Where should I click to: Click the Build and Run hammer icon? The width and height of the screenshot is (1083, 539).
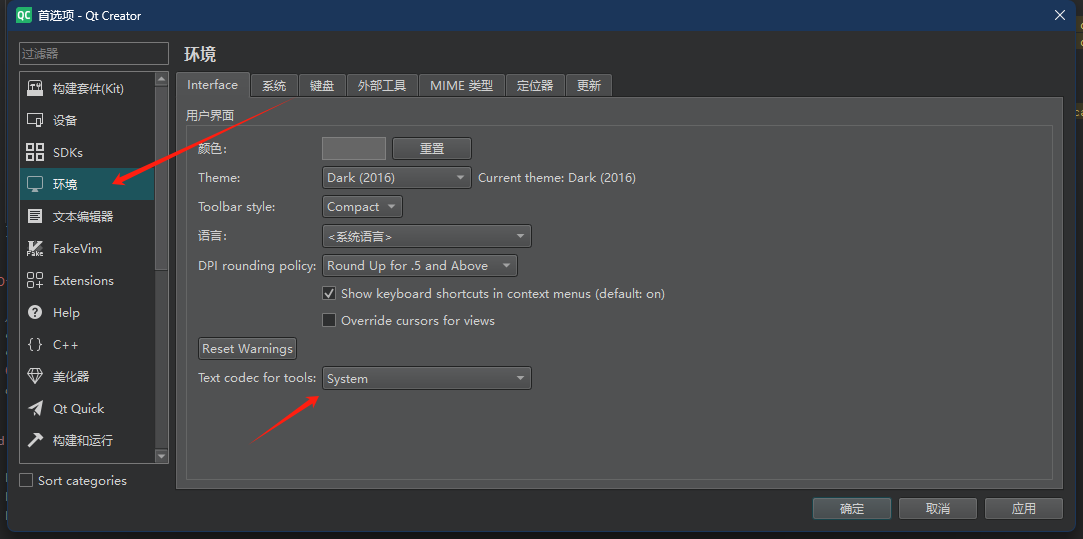pyautogui.click(x=35, y=440)
